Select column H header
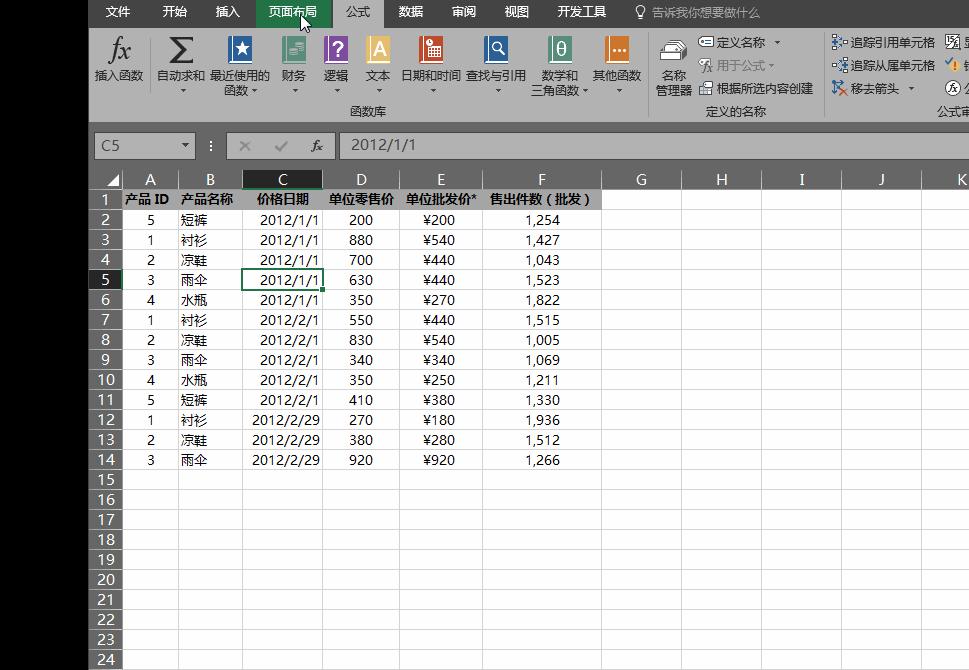Image resolution: width=969 pixels, height=670 pixels. (721, 179)
